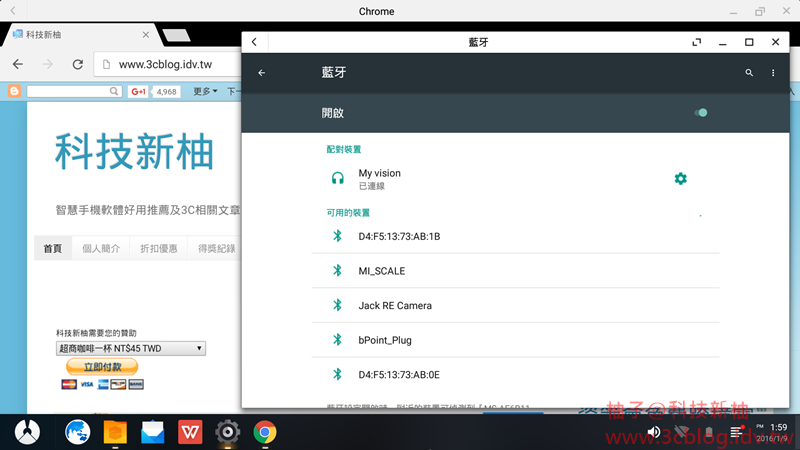
Task: Open a new tab in Chrome
Action: click(x=177, y=35)
